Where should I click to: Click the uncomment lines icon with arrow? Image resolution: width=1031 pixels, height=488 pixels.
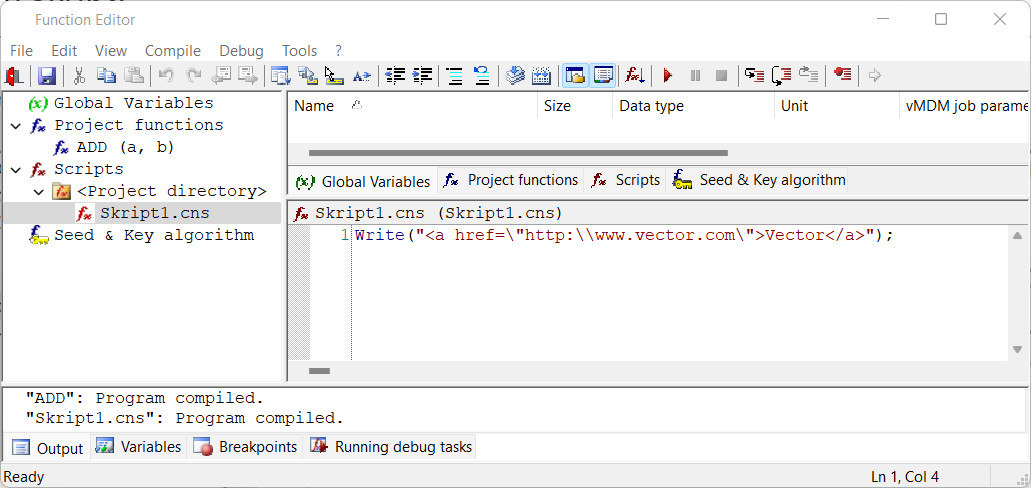[482, 76]
